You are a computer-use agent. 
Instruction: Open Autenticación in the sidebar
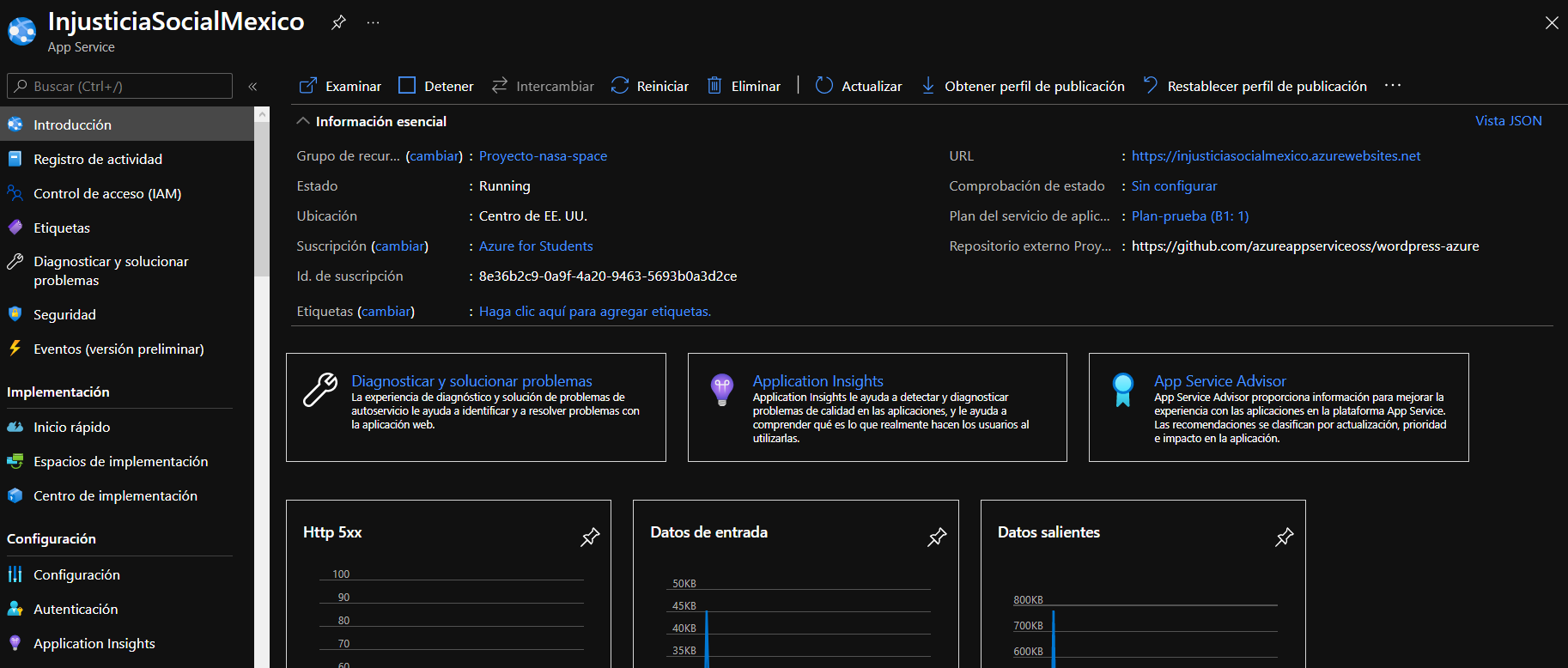click(127, 609)
